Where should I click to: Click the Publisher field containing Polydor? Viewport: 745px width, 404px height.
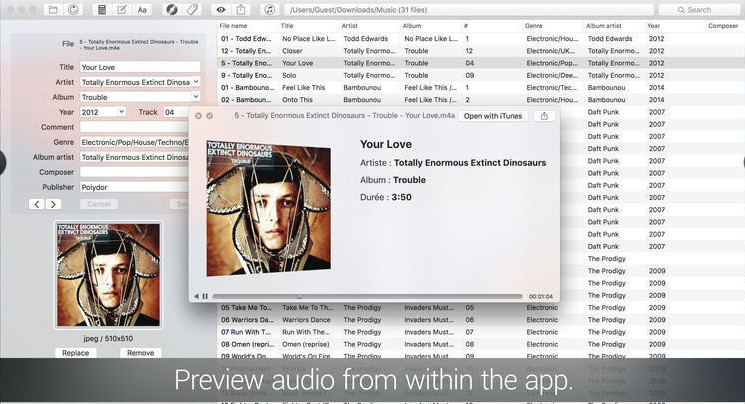tap(134, 187)
